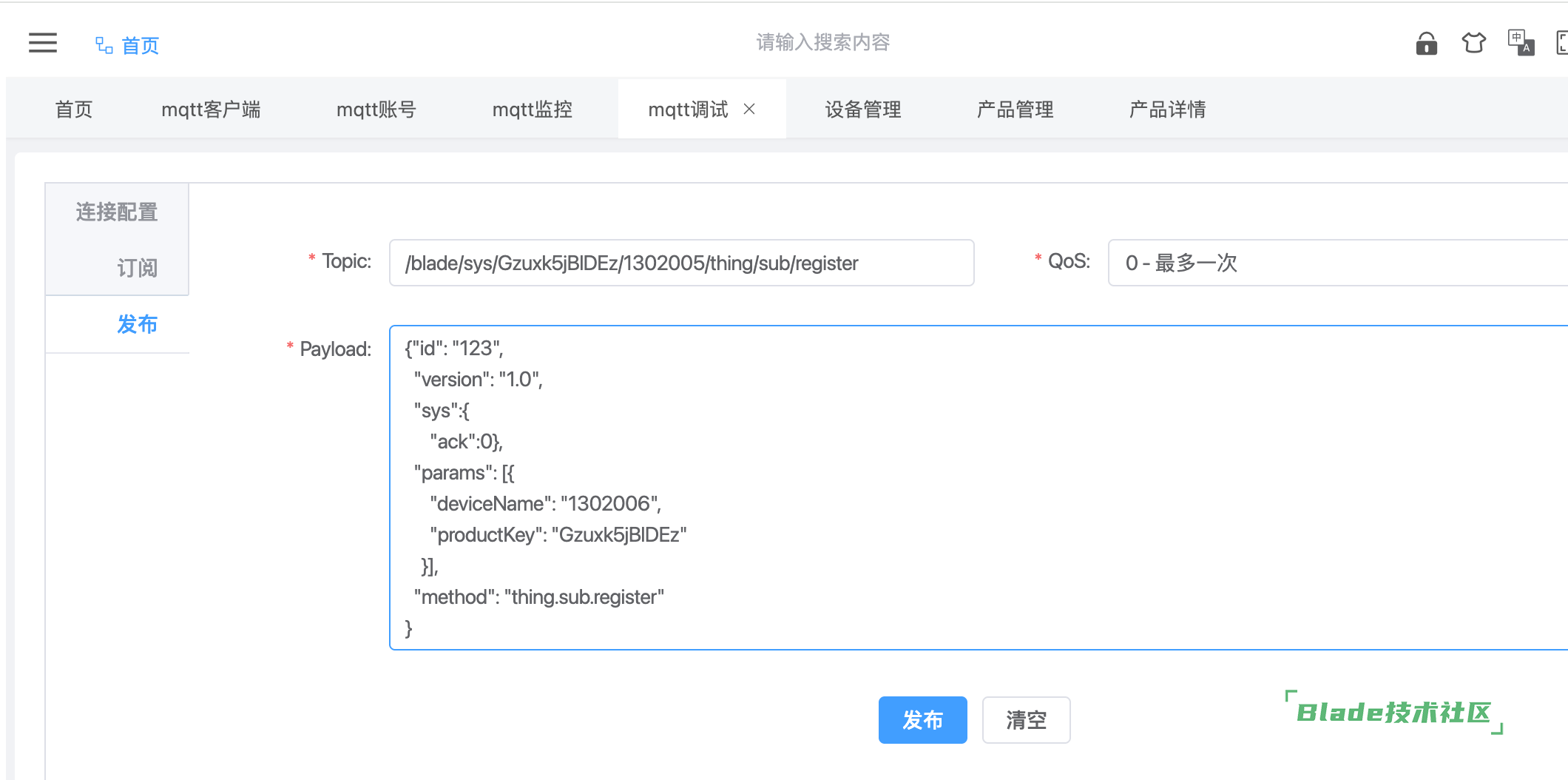
Task: Open the 产品管理 tab
Action: point(1015,110)
